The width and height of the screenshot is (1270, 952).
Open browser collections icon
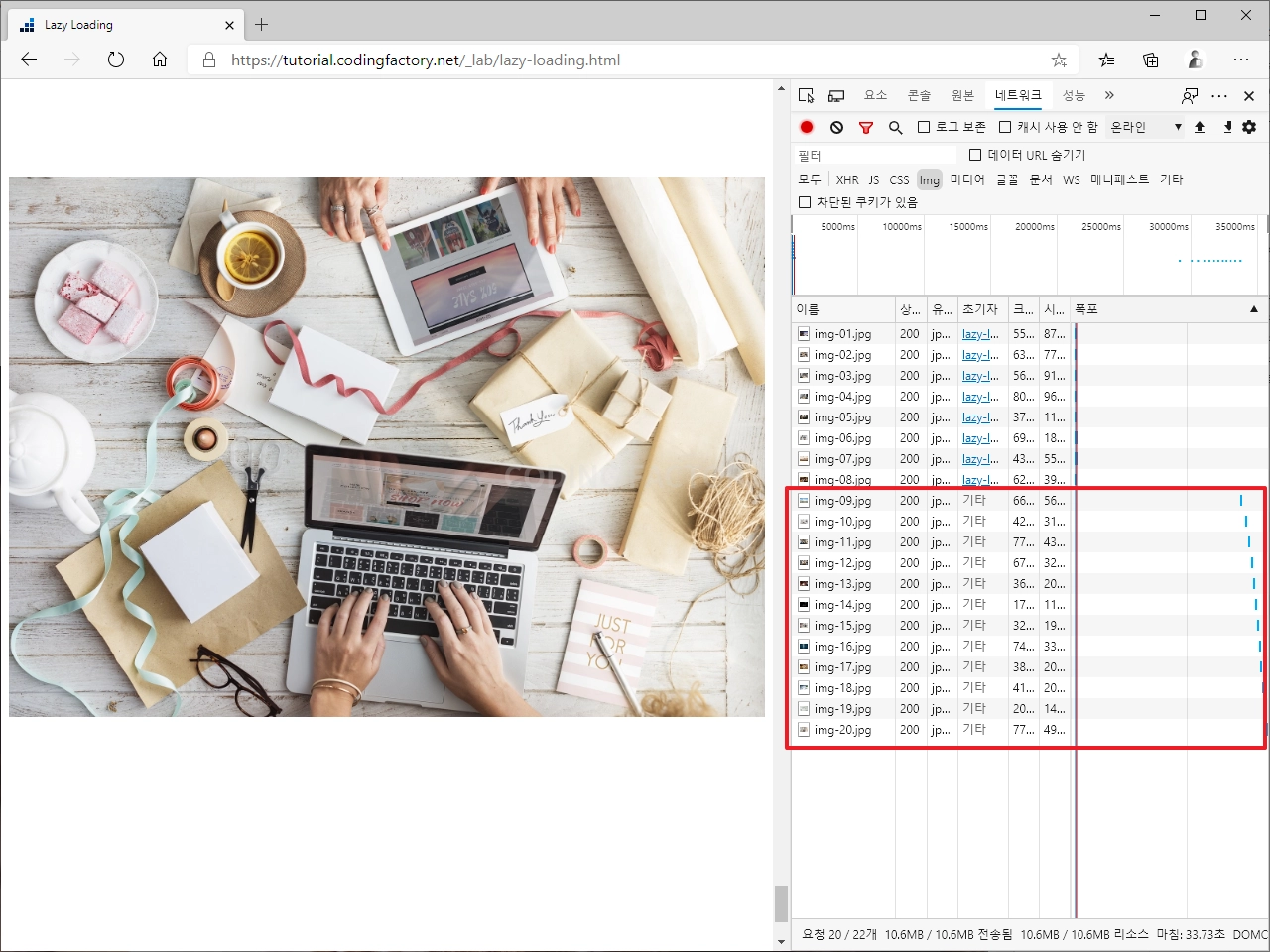coord(1151,60)
